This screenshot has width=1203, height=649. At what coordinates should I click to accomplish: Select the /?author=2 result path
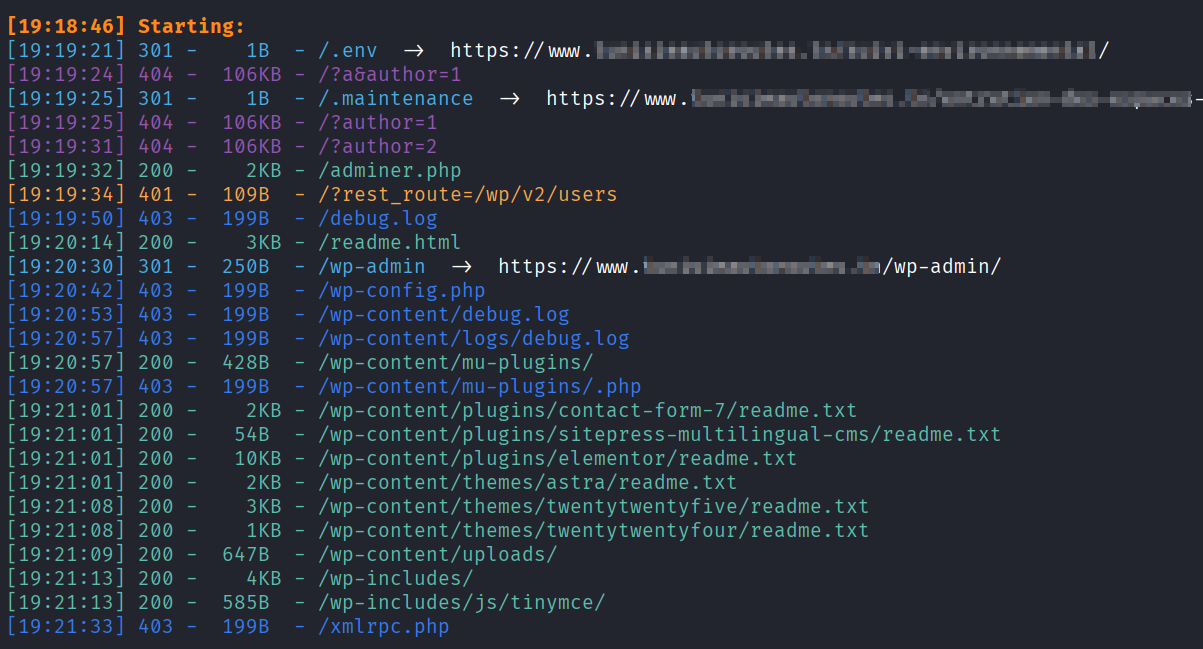[x=377, y=147]
